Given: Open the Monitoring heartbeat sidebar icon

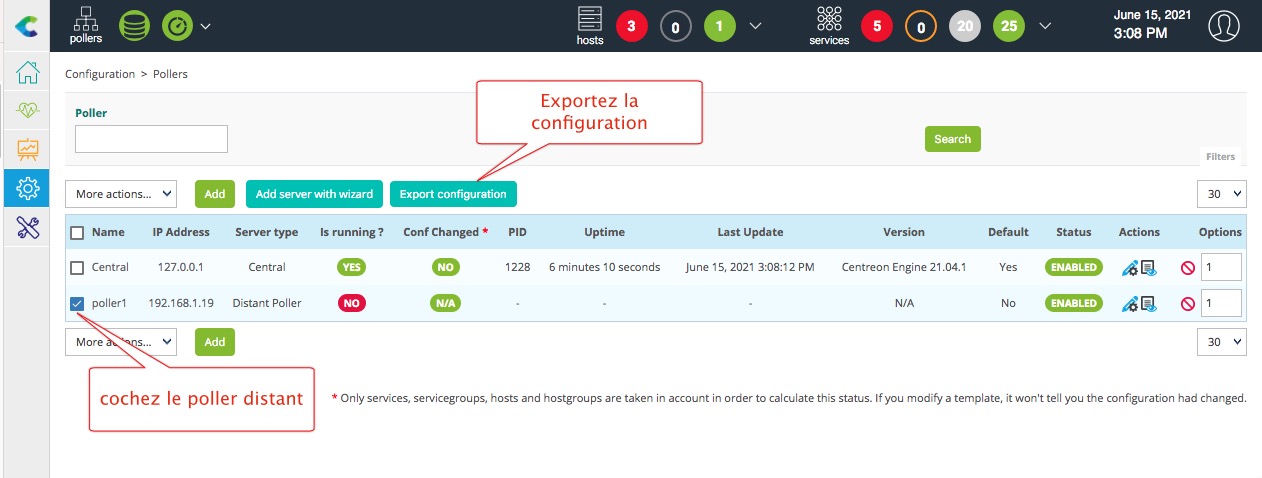Looking at the screenshot, I should tap(27, 111).
